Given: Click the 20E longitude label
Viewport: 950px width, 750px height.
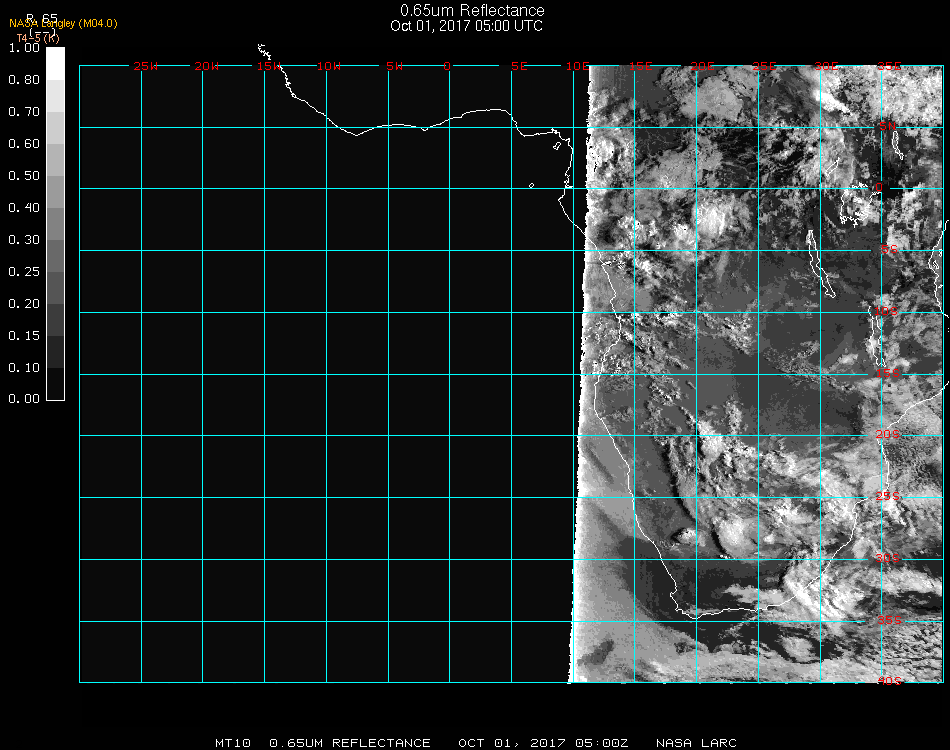Looking at the screenshot, I should [x=702, y=66].
